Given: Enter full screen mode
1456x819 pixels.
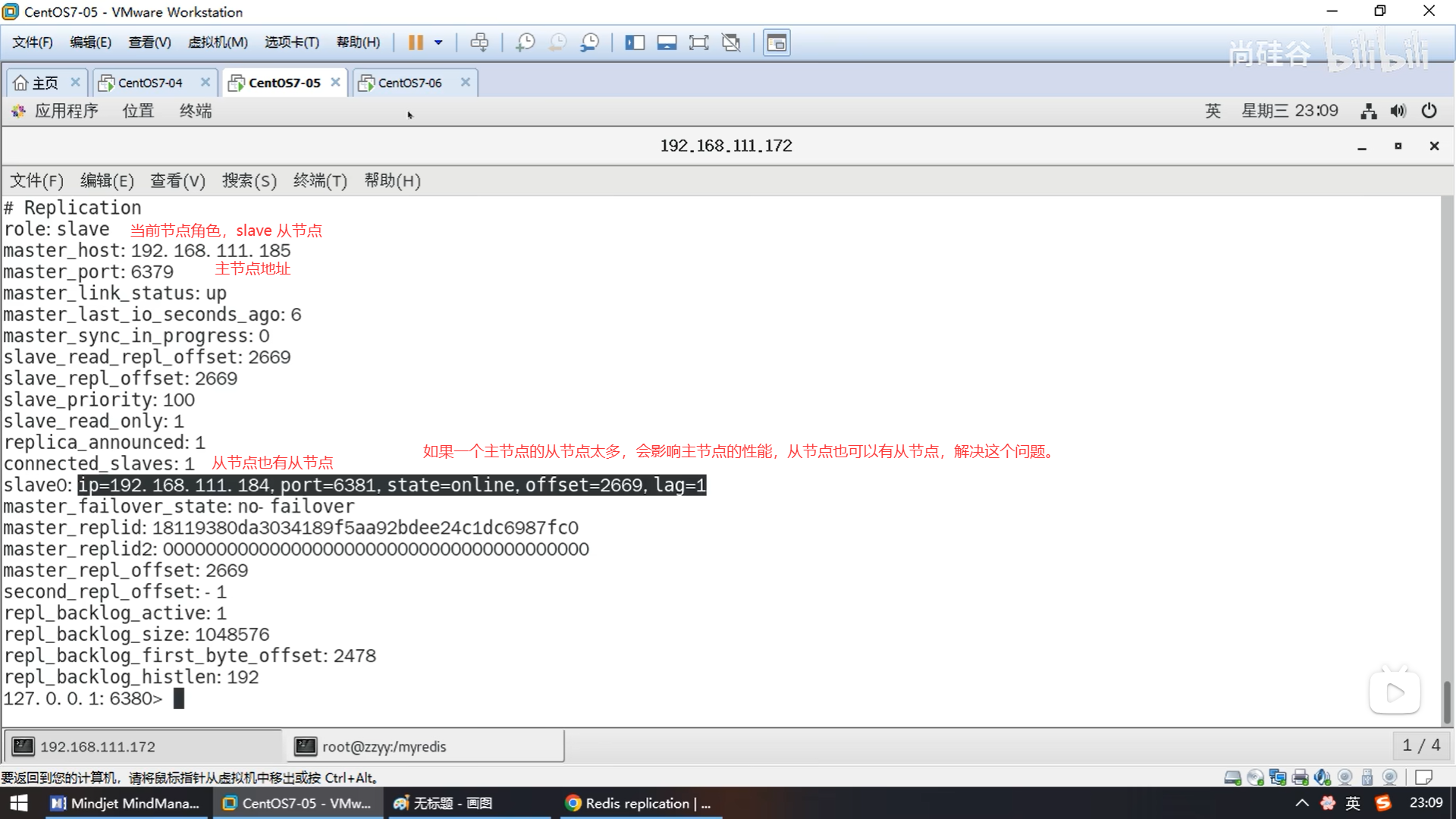Looking at the screenshot, I should coord(698,42).
